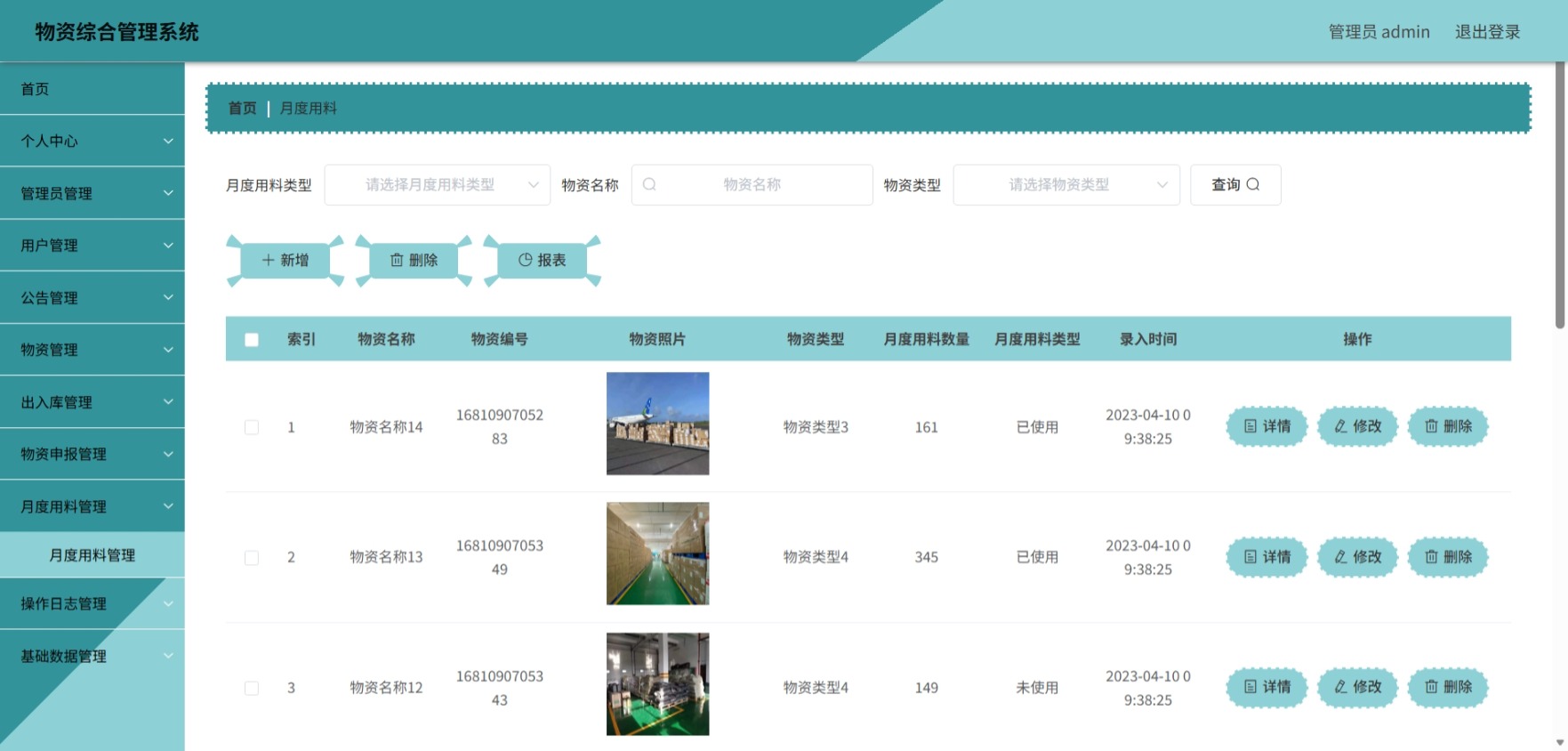Select 月度用料管理 submenu item
1568x751 pixels.
tap(92, 554)
